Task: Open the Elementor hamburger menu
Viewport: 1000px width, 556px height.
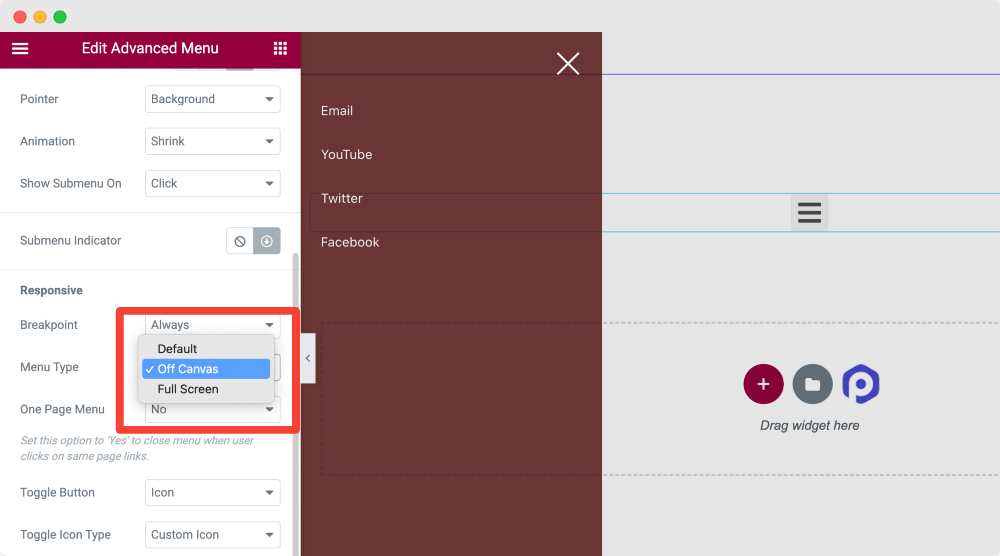Action: pos(20,48)
